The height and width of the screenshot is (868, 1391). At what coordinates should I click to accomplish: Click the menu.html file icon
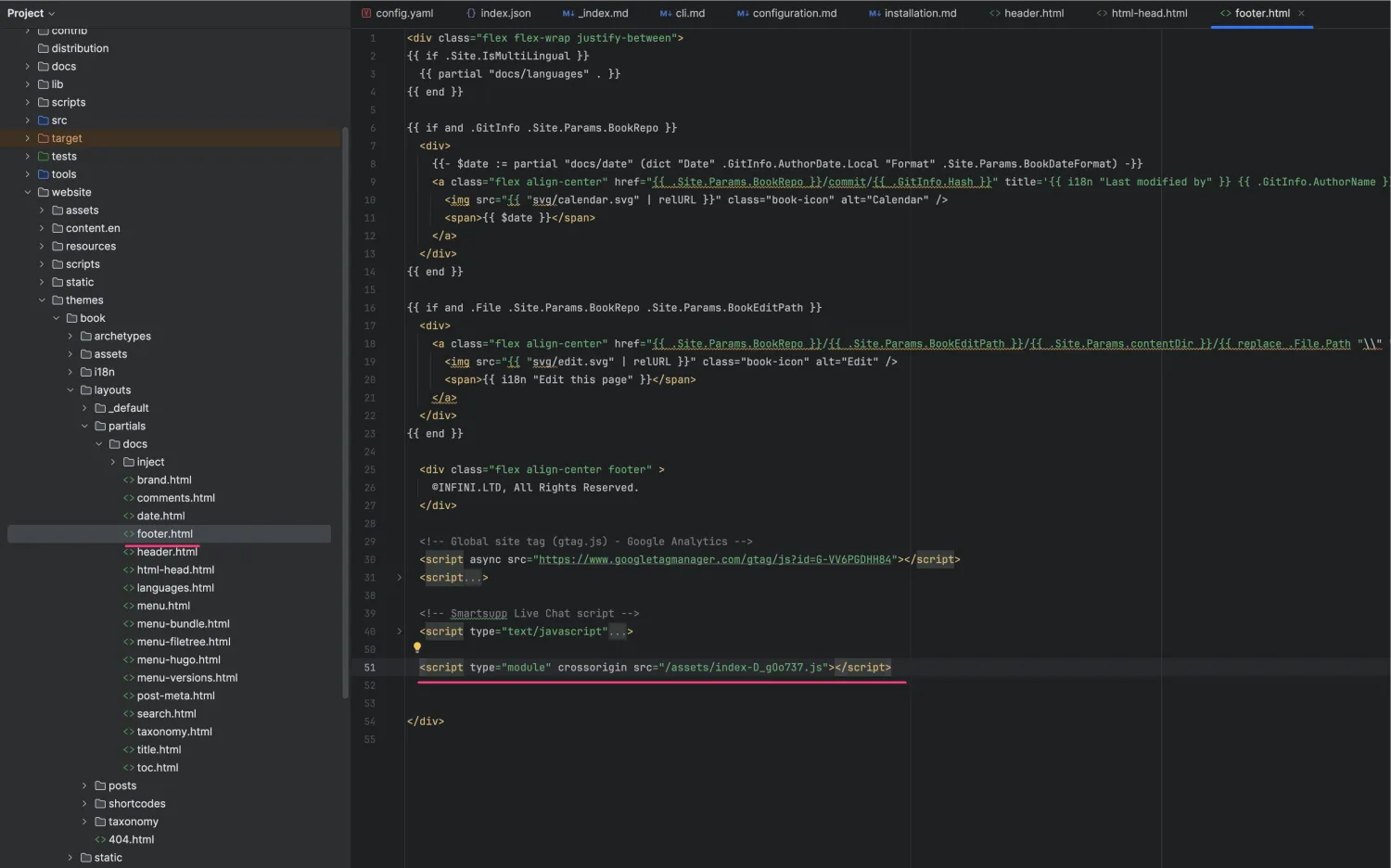pyautogui.click(x=129, y=606)
